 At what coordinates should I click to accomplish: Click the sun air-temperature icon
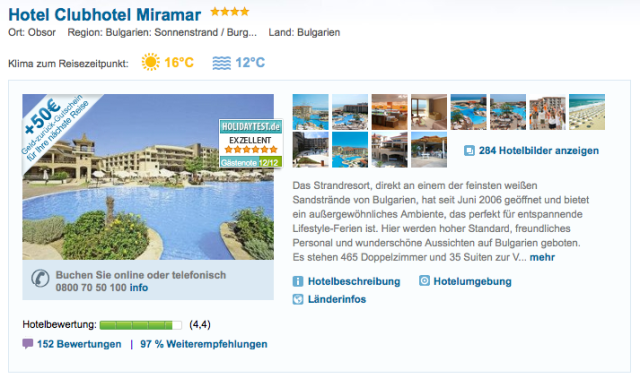tap(151, 62)
